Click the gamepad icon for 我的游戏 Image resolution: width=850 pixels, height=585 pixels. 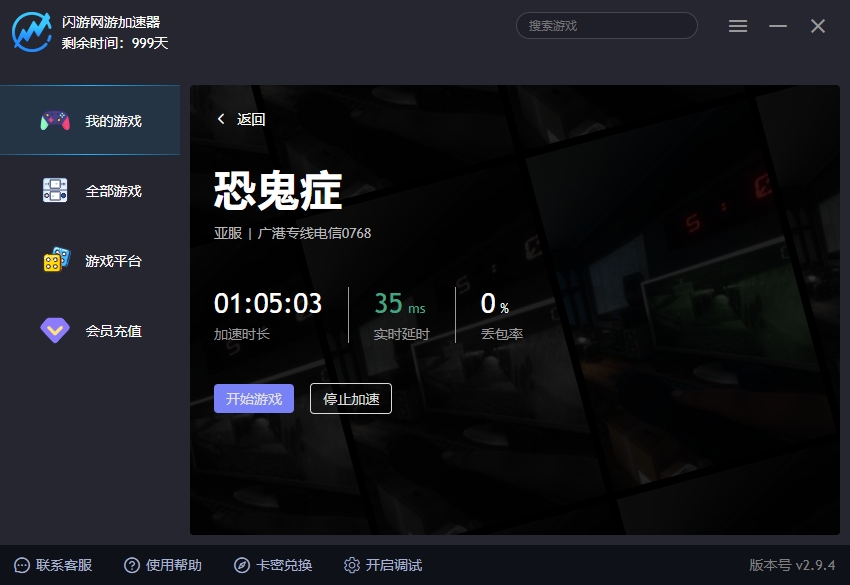pos(55,121)
